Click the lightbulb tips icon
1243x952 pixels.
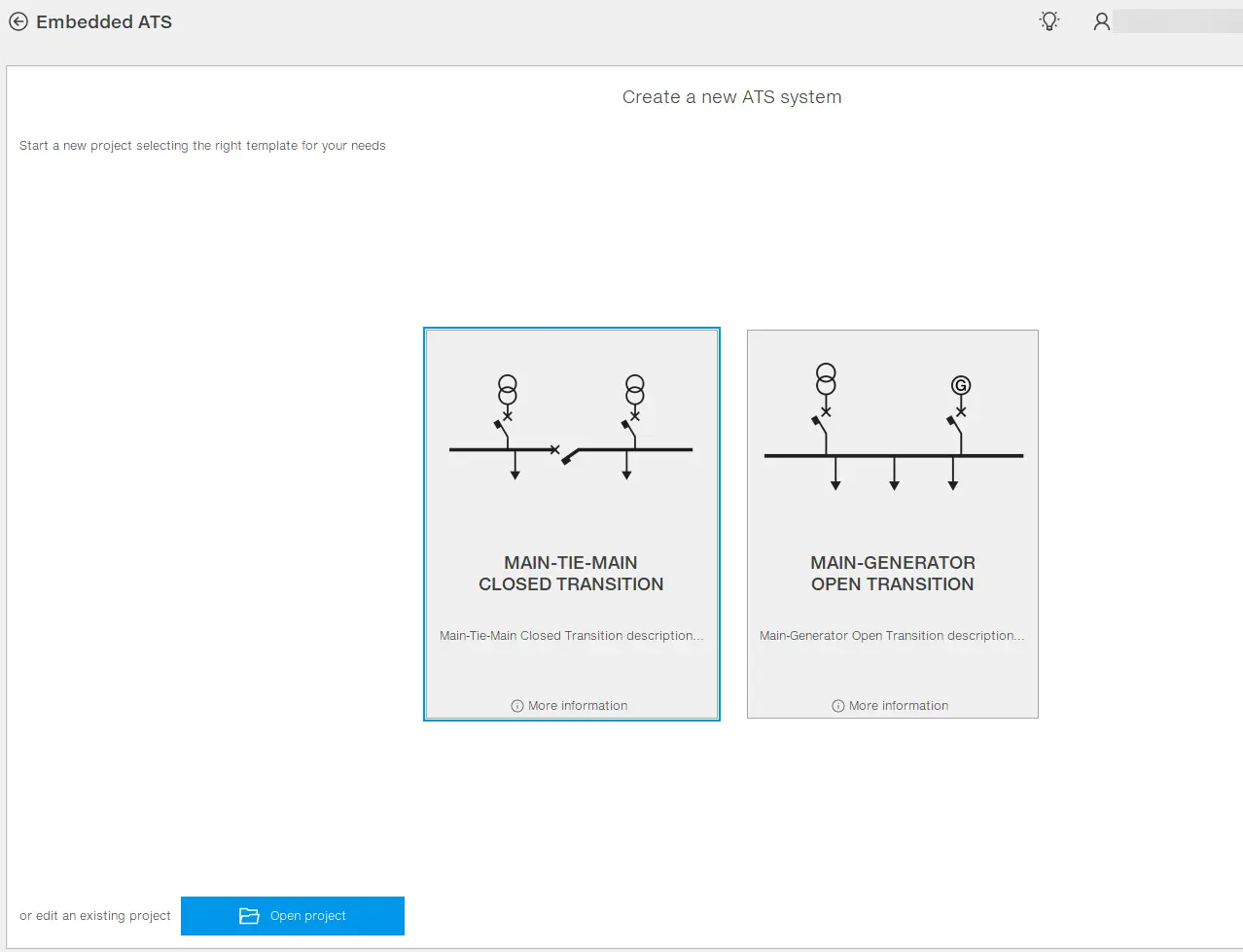(1049, 21)
